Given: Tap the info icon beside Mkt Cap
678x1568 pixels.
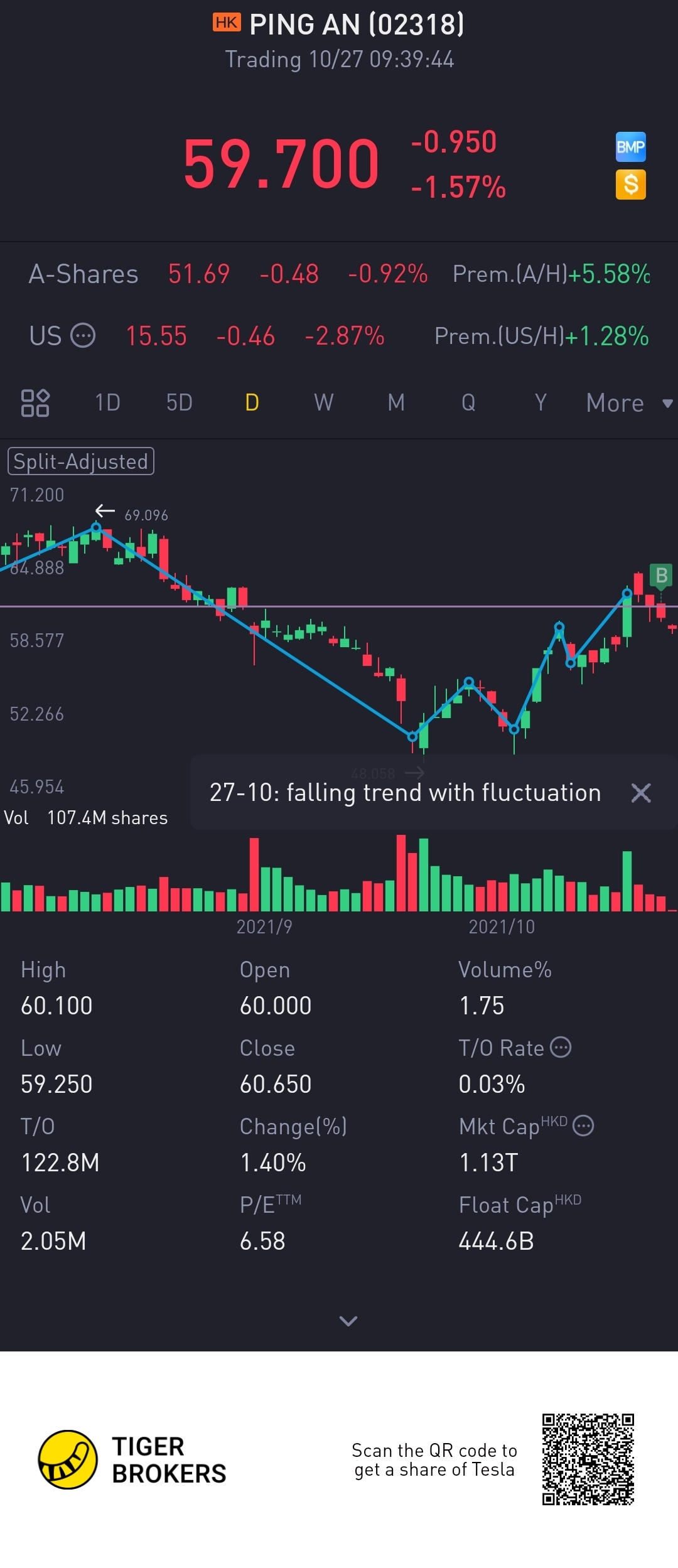Looking at the screenshot, I should click(x=583, y=1125).
